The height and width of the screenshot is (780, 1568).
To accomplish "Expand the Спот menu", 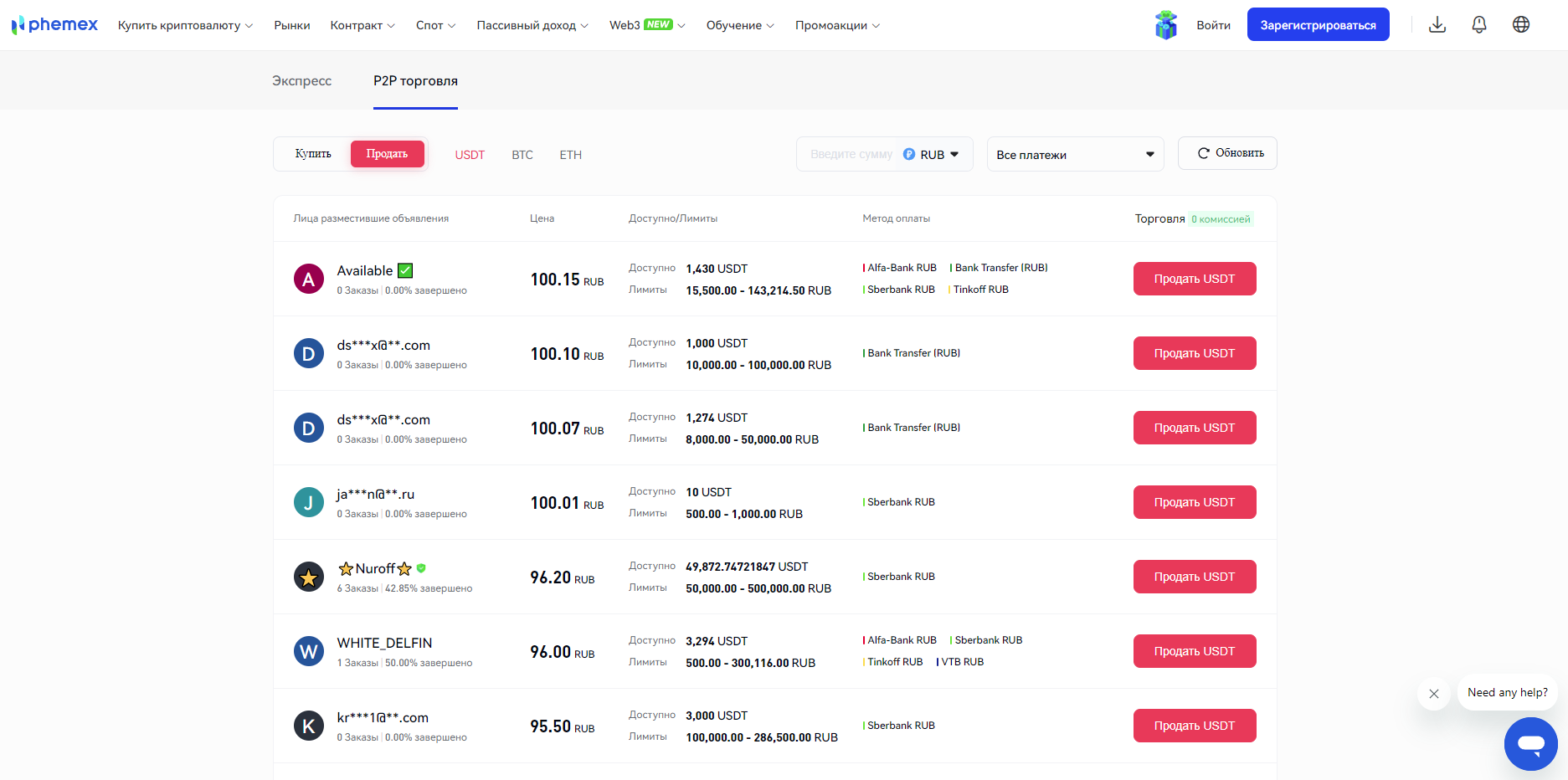I will [435, 25].
